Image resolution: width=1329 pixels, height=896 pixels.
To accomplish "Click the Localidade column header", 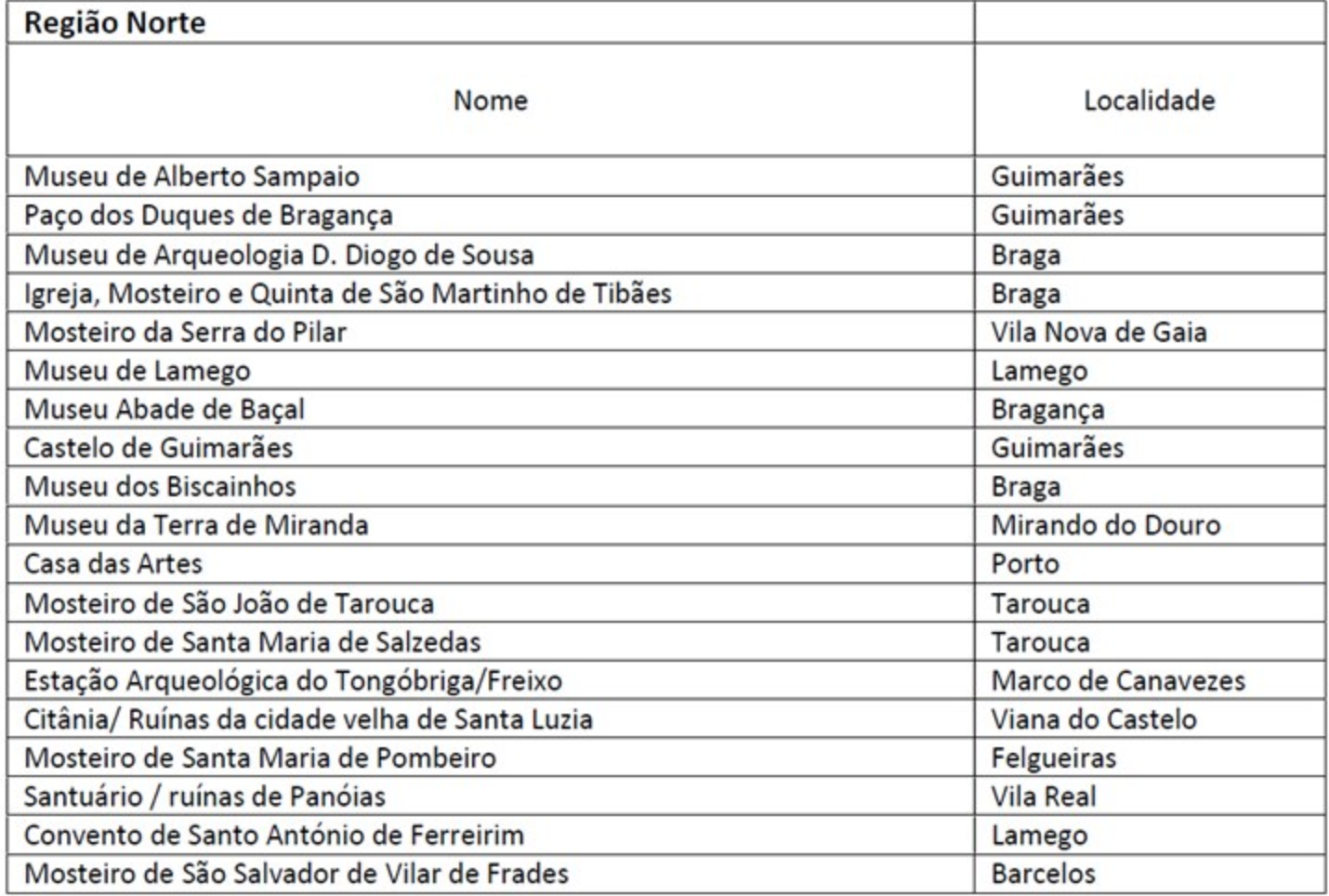I will tap(1150, 99).
